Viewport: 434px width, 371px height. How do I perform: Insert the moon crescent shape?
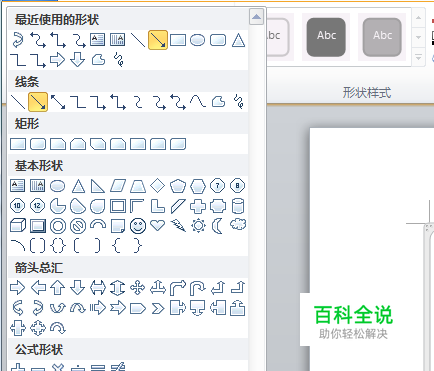coord(217,226)
